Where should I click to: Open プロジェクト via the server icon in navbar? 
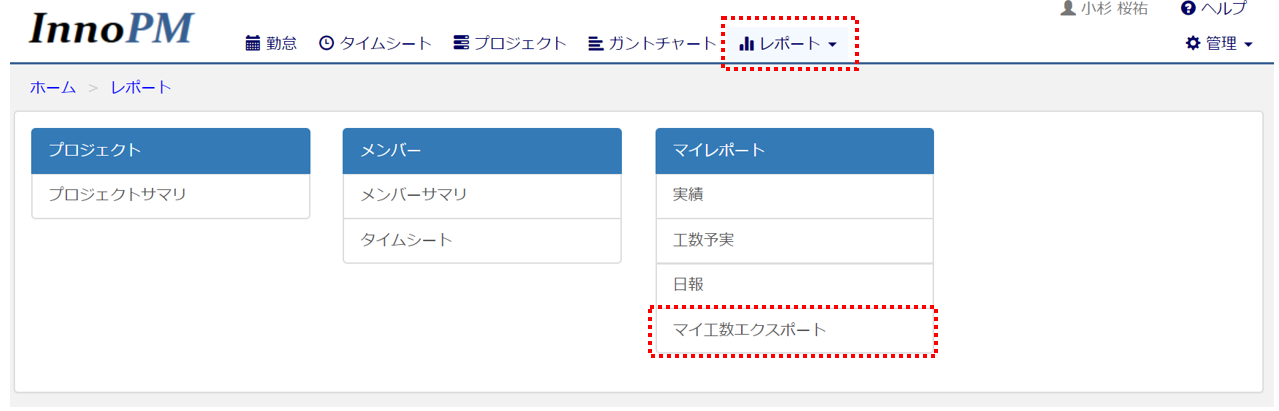pyautogui.click(x=461, y=43)
